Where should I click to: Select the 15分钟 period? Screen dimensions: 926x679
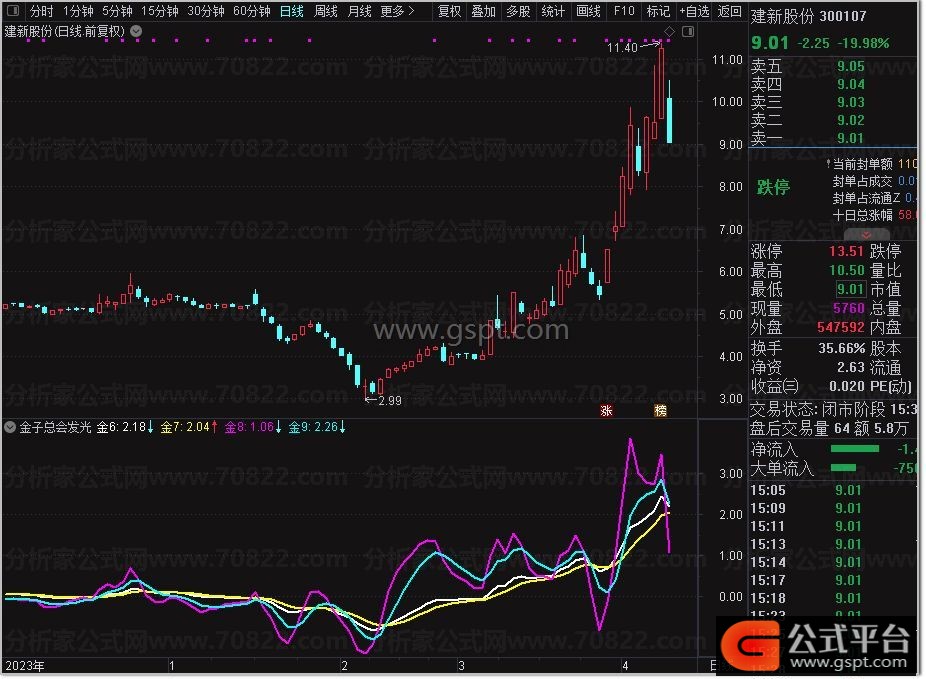(159, 11)
